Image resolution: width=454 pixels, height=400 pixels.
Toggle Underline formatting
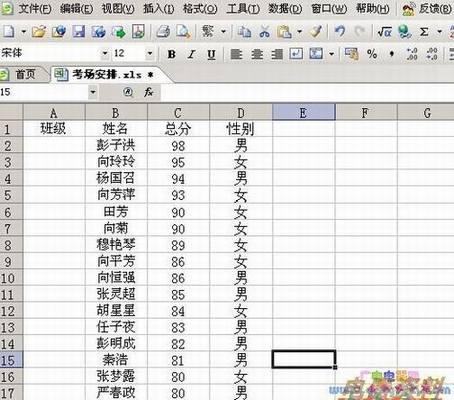(211, 54)
